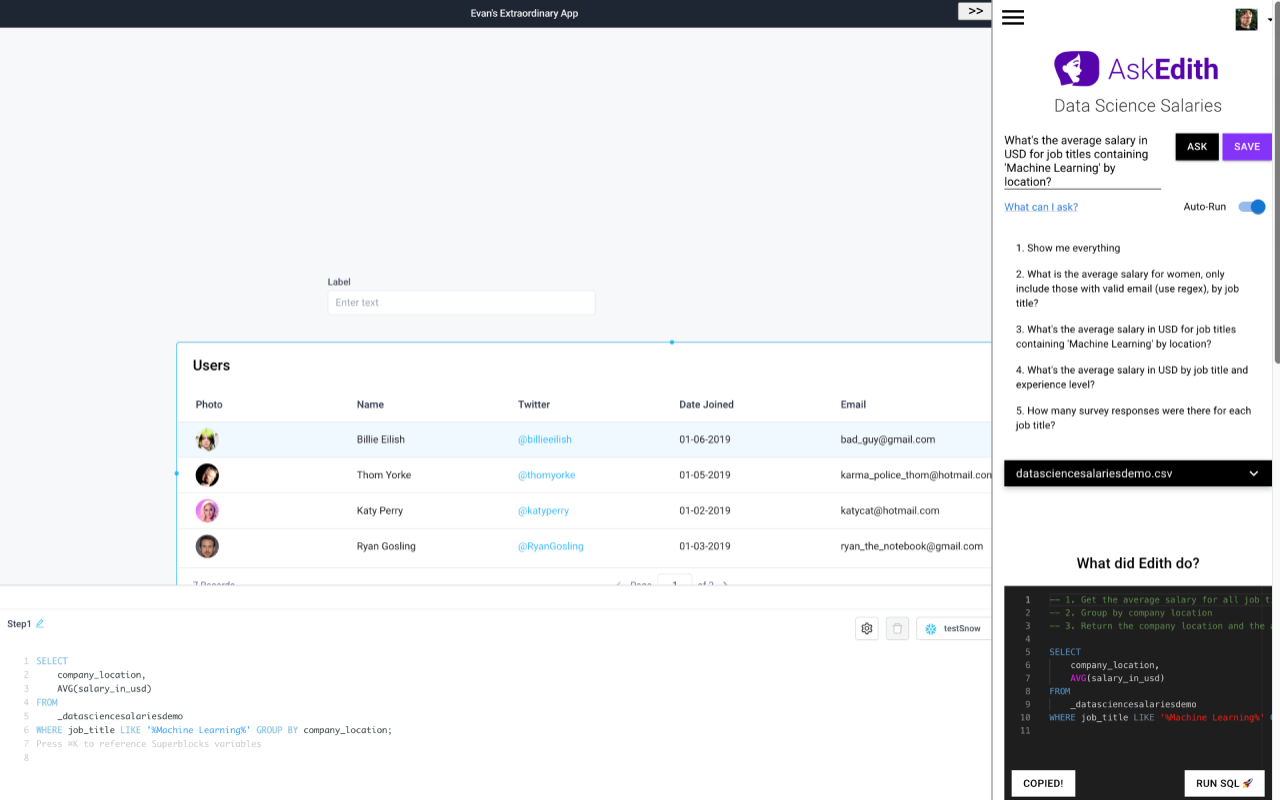Open the AskEdith hamburger menu
This screenshot has height=800, width=1280.
click(x=1013, y=18)
